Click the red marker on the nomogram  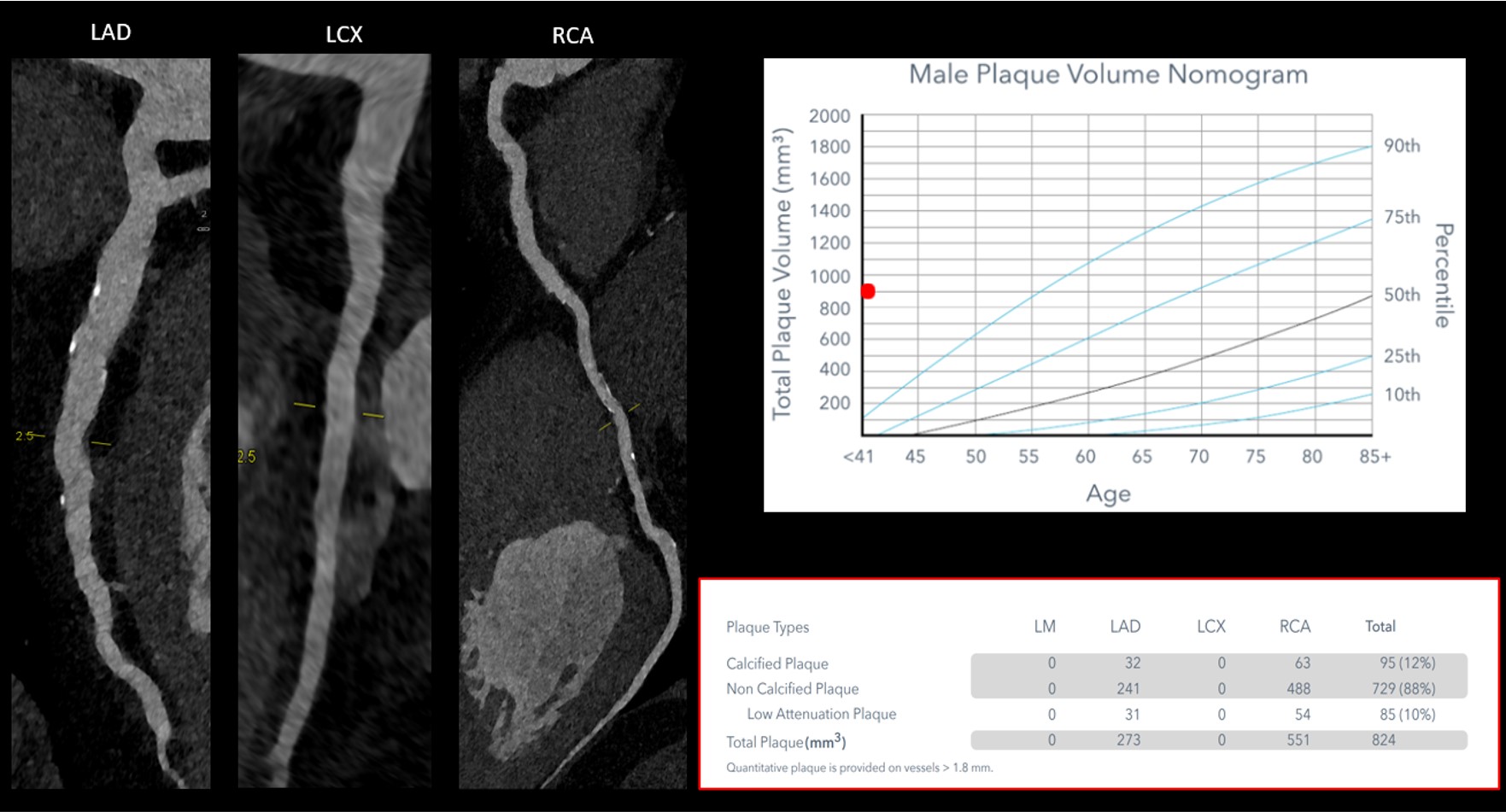click(x=868, y=291)
